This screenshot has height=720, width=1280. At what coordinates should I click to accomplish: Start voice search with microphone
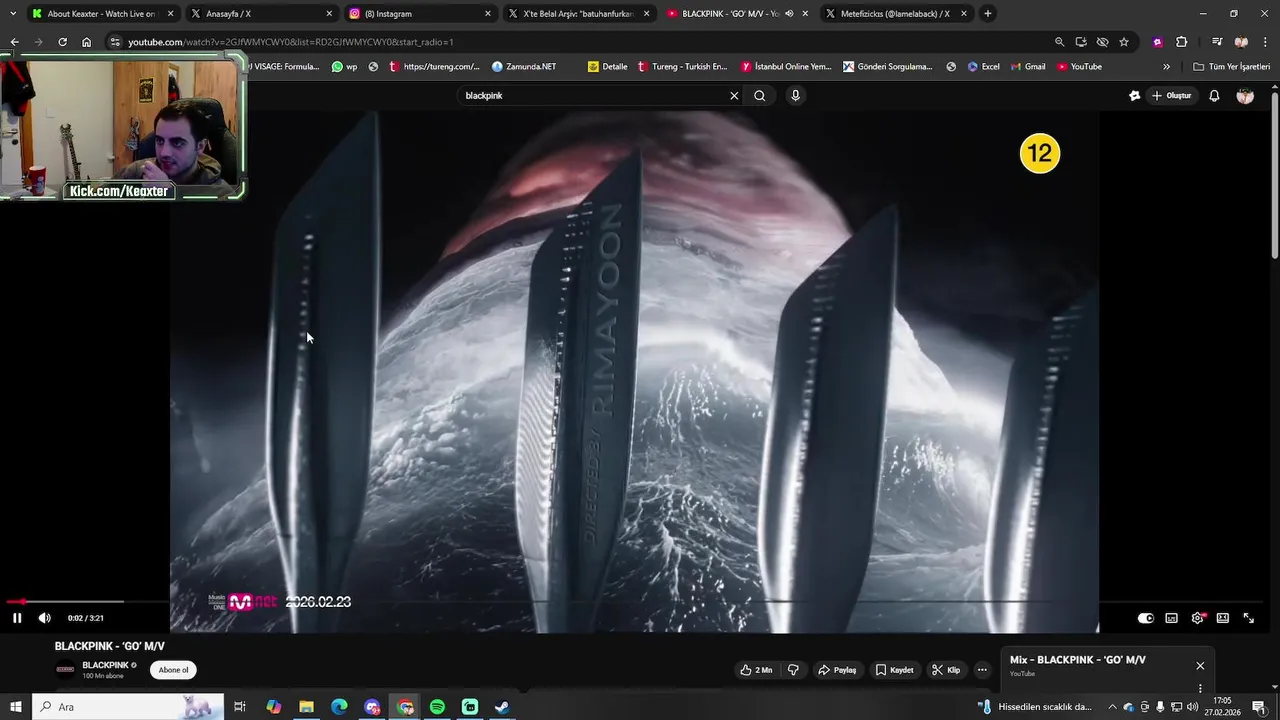coord(795,96)
